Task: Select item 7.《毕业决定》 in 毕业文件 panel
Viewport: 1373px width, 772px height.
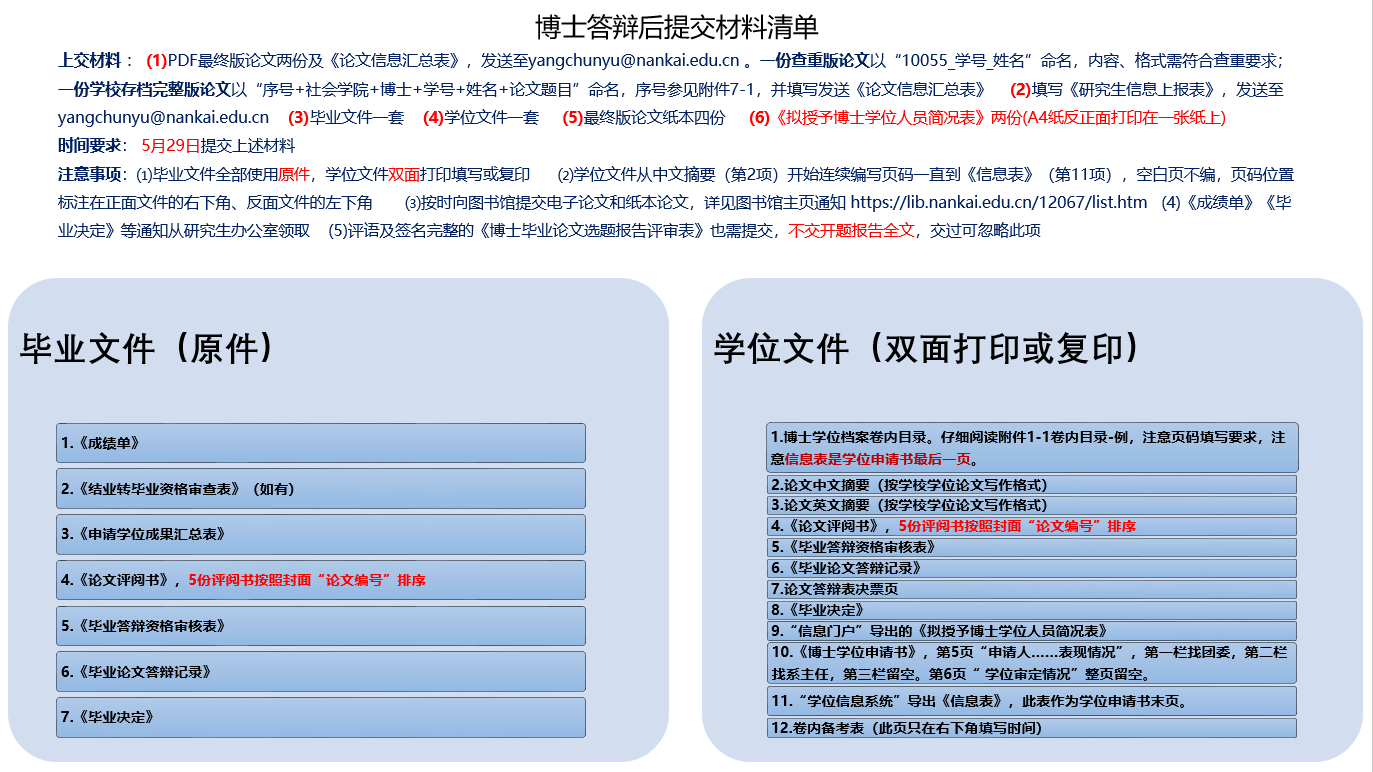Action: (x=320, y=718)
